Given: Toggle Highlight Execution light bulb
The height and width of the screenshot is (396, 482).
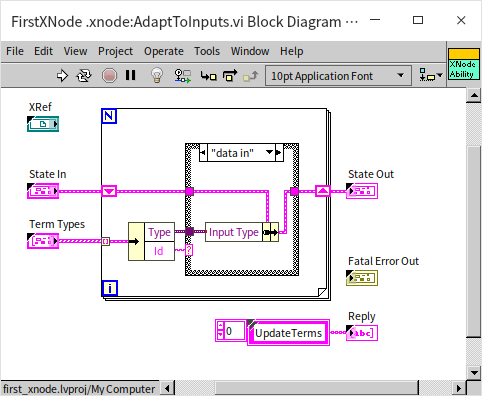Looking at the screenshot, I should click(x=157, y=75).
